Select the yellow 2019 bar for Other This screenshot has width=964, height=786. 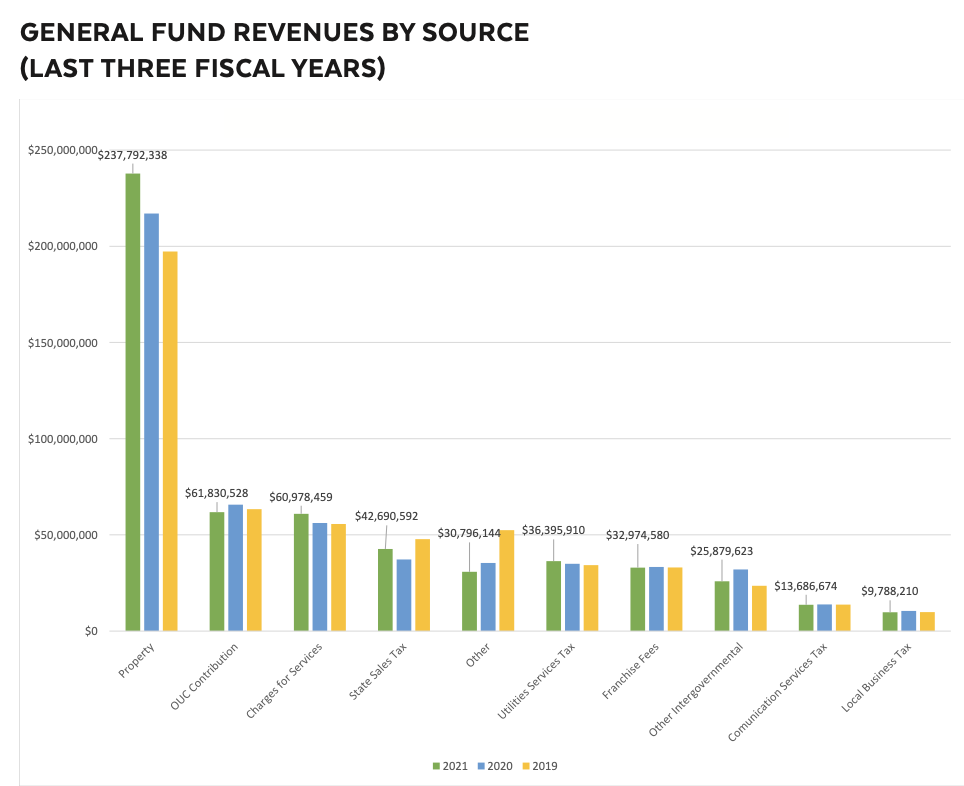507,580
